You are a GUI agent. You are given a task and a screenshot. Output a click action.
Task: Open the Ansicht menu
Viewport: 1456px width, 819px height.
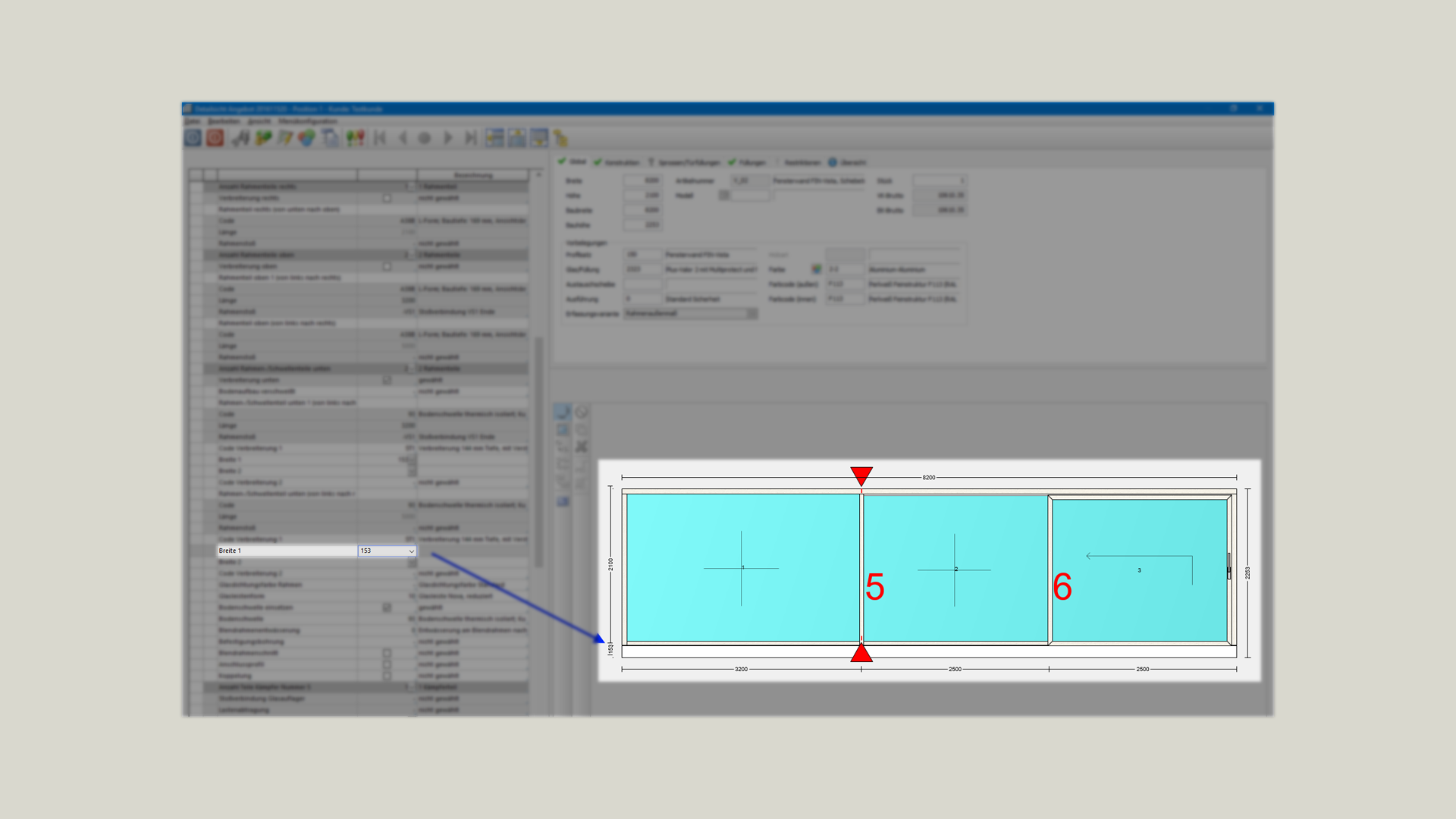click(259, 121)
